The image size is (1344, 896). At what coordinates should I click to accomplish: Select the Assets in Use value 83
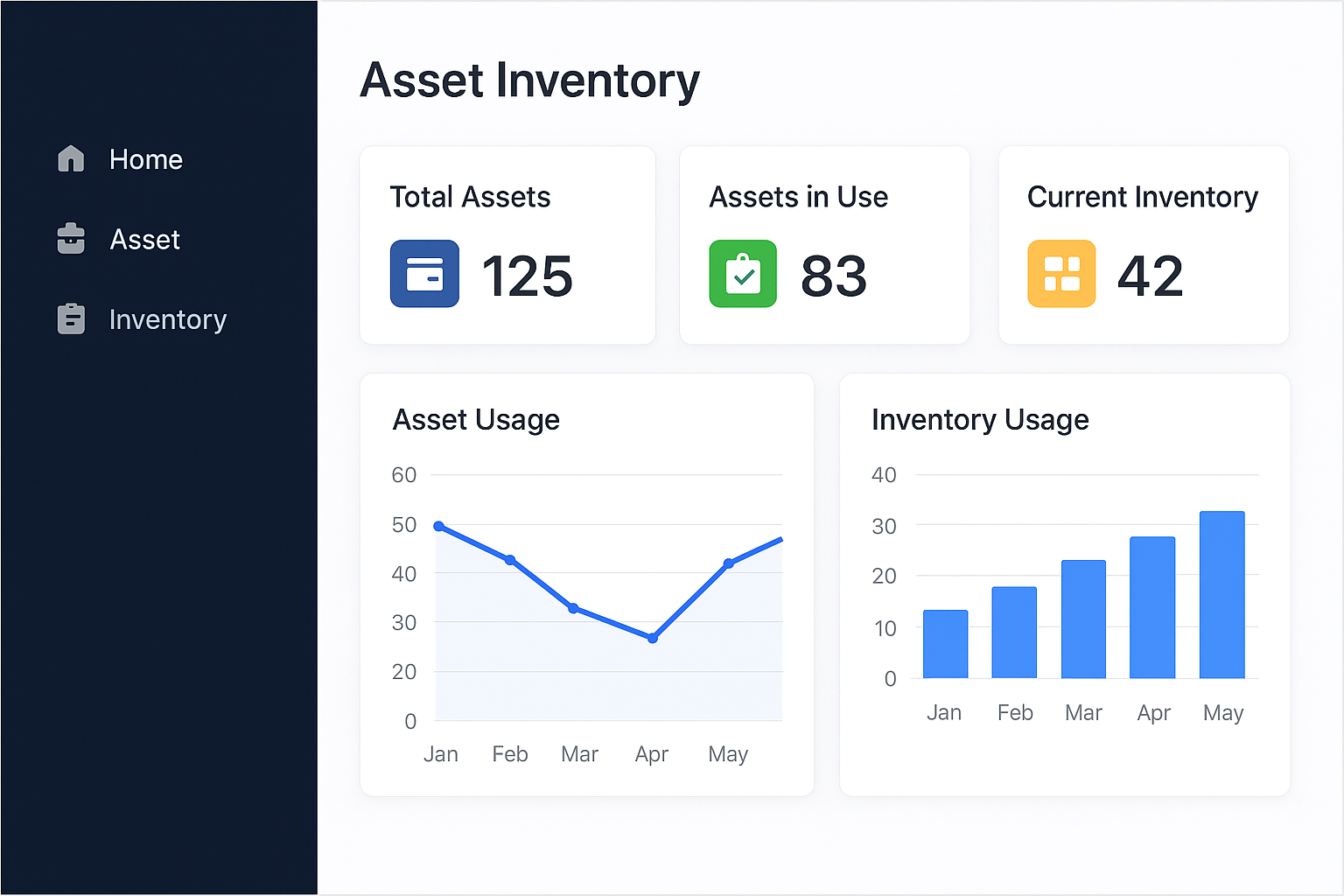point(833,276)
